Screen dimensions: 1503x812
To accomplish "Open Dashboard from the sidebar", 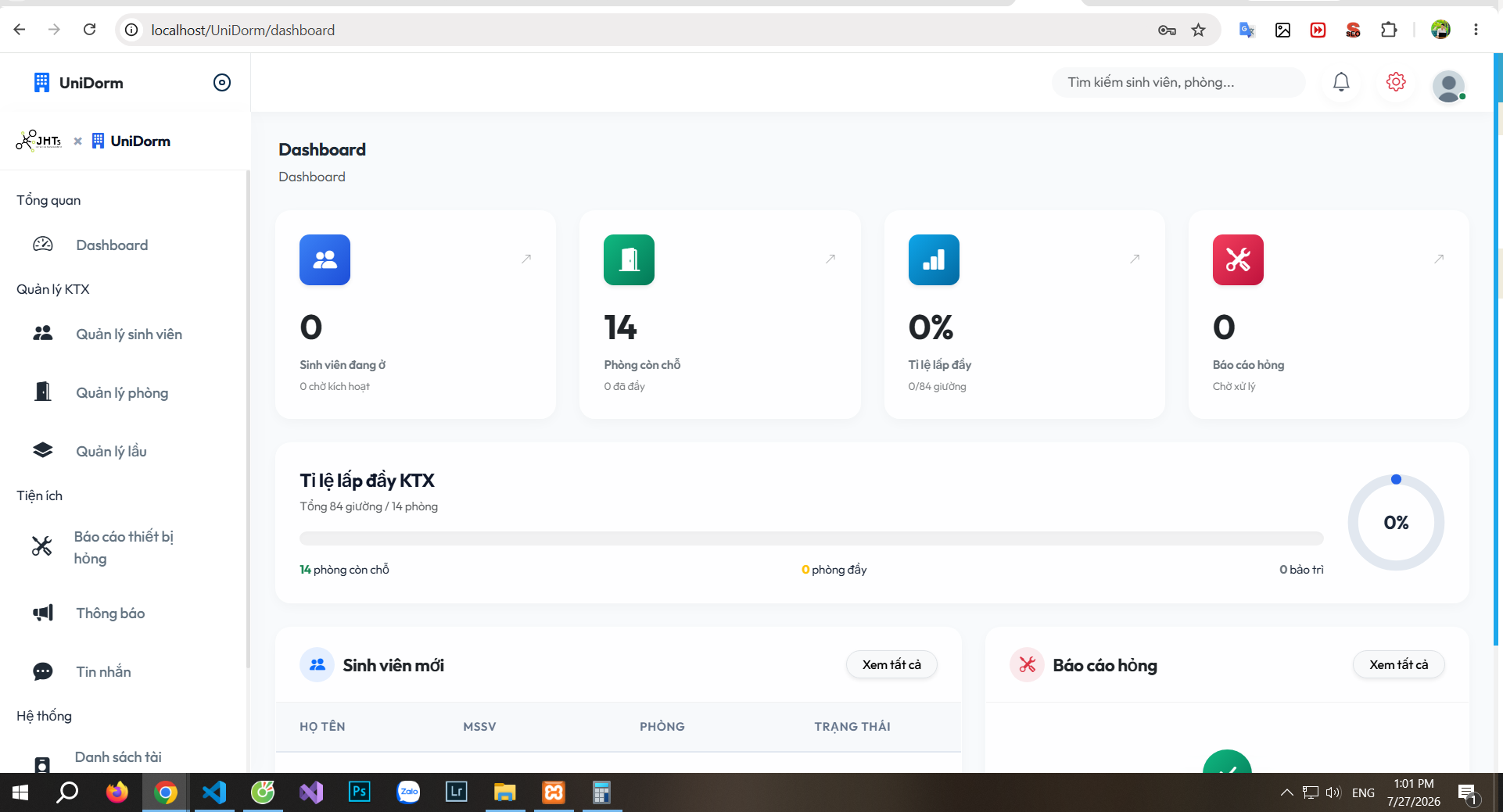I will (x=112, y=245).
